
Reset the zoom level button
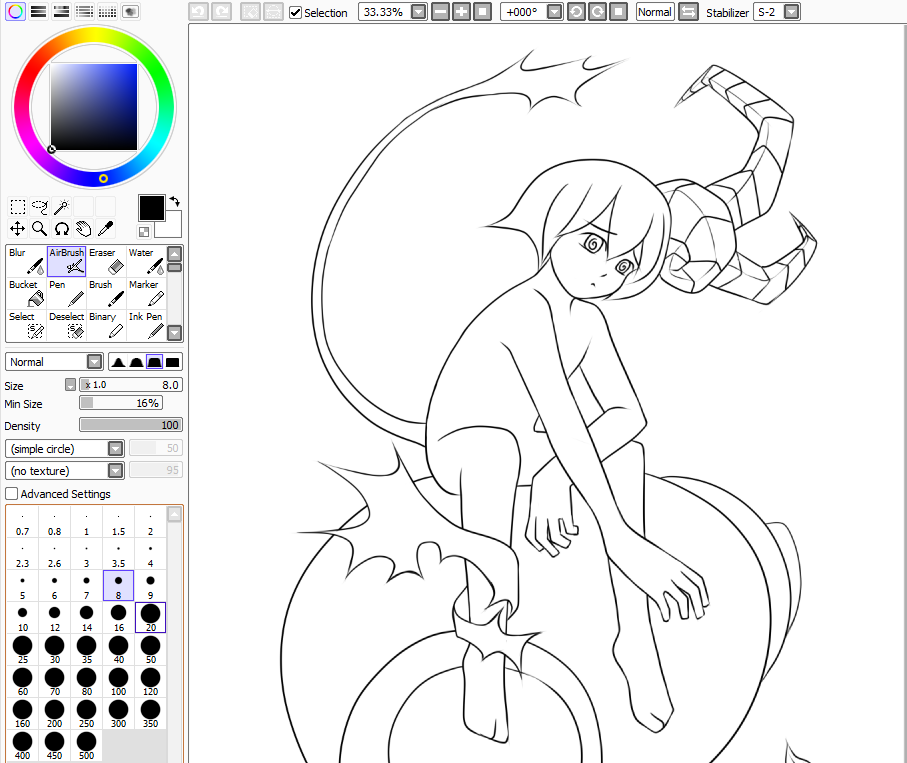point(482,12)
